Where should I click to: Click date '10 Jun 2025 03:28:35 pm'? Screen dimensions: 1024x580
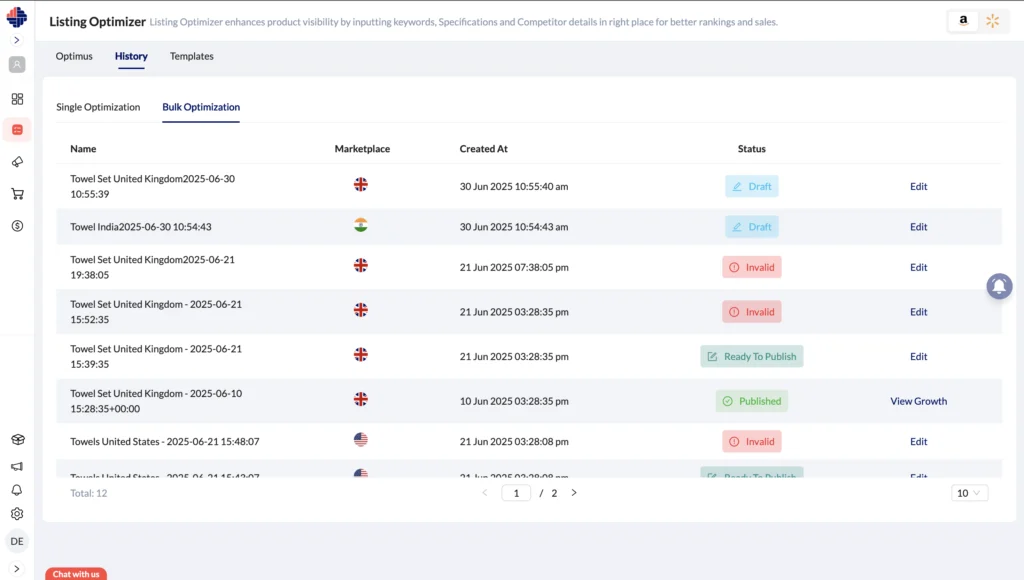(x=514, y=401)
